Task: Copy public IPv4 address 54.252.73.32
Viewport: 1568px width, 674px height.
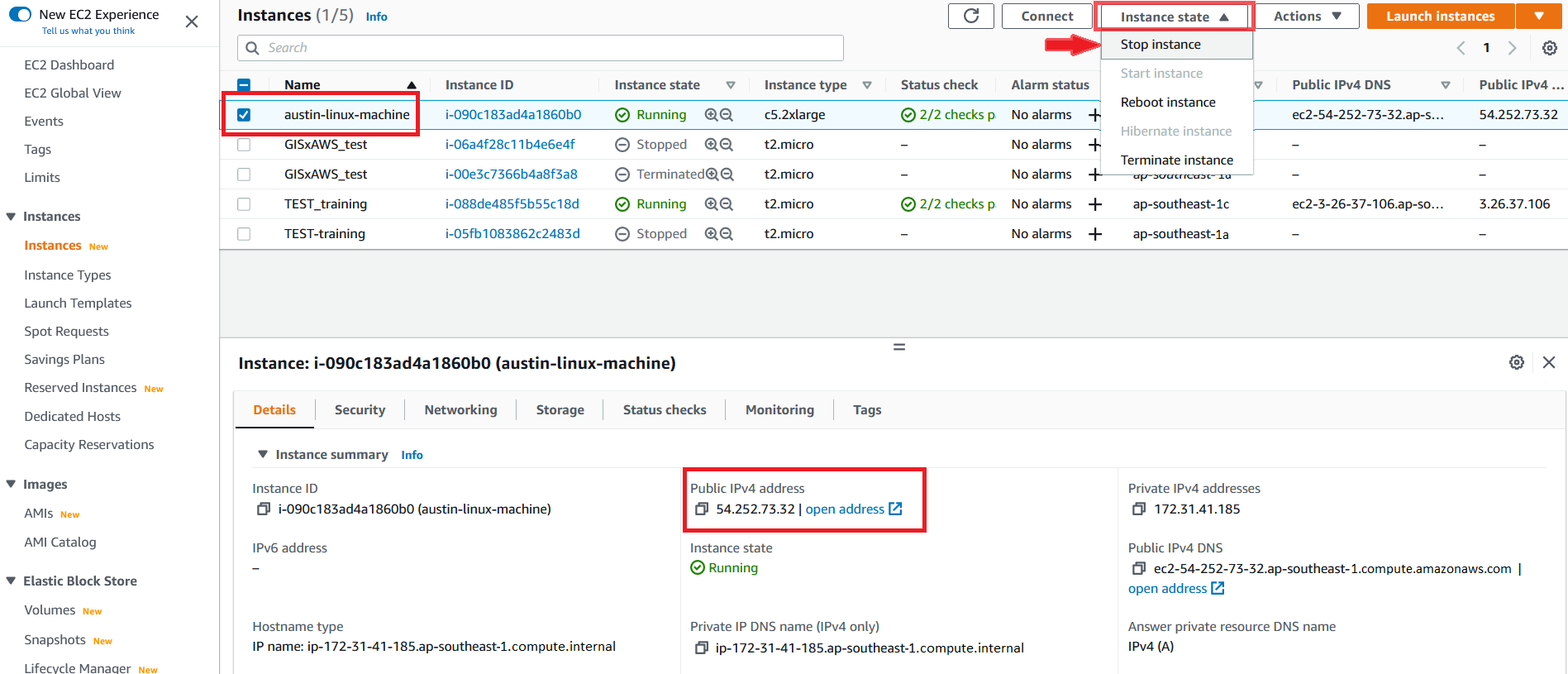Action: (702, 509)
